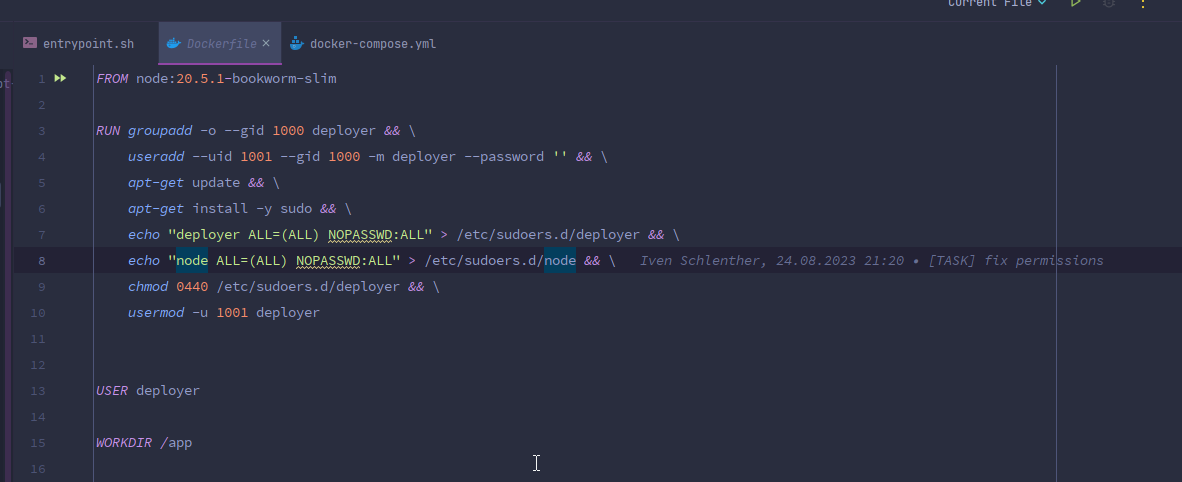Click the Docker whale icon on docker-compose.yml tab
The height and width of the screenshot is (482, 1182).
point(296,44)
